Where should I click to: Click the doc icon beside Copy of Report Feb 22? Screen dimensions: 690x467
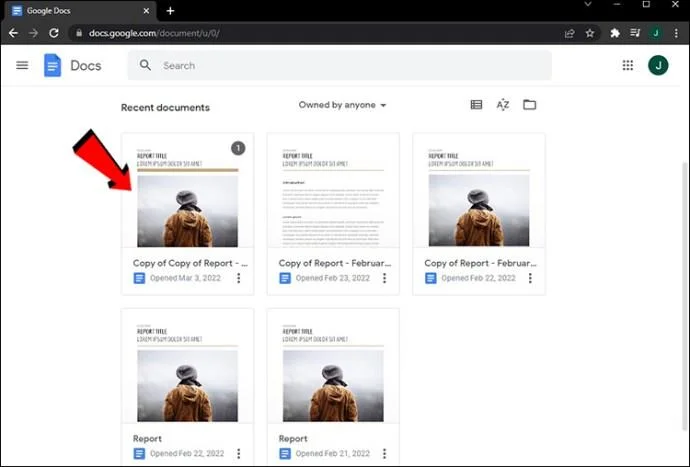[x=430, y=278]
